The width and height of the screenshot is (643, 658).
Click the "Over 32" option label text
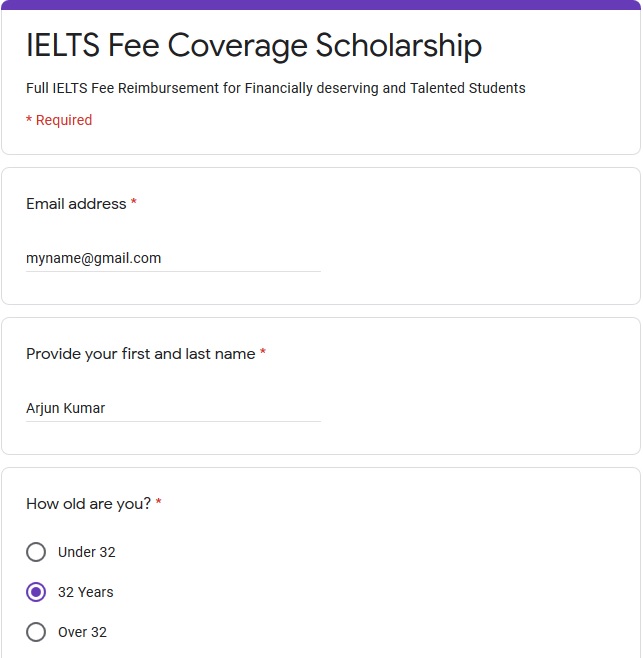click(82, 632)
